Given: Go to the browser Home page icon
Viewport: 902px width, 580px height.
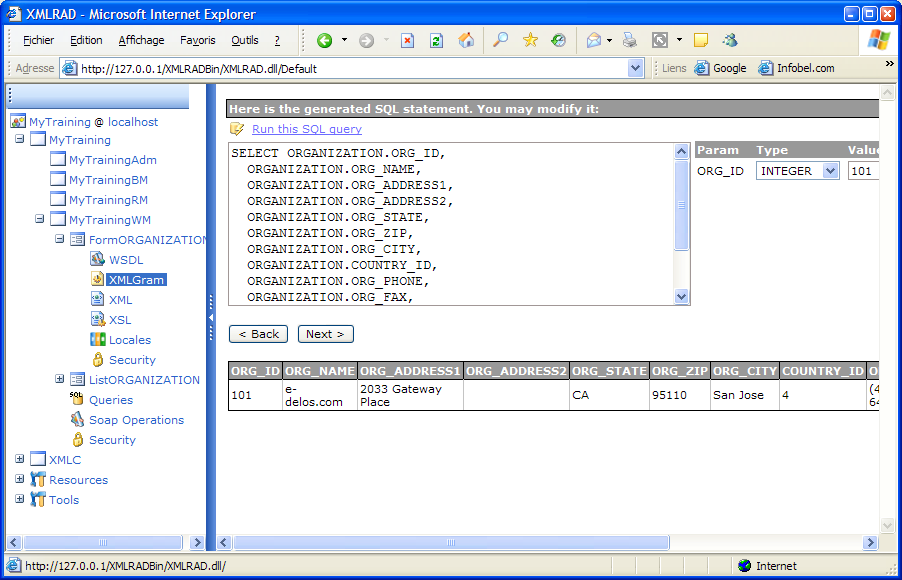Looking at the screenshot, I should (x=466, y=41).
